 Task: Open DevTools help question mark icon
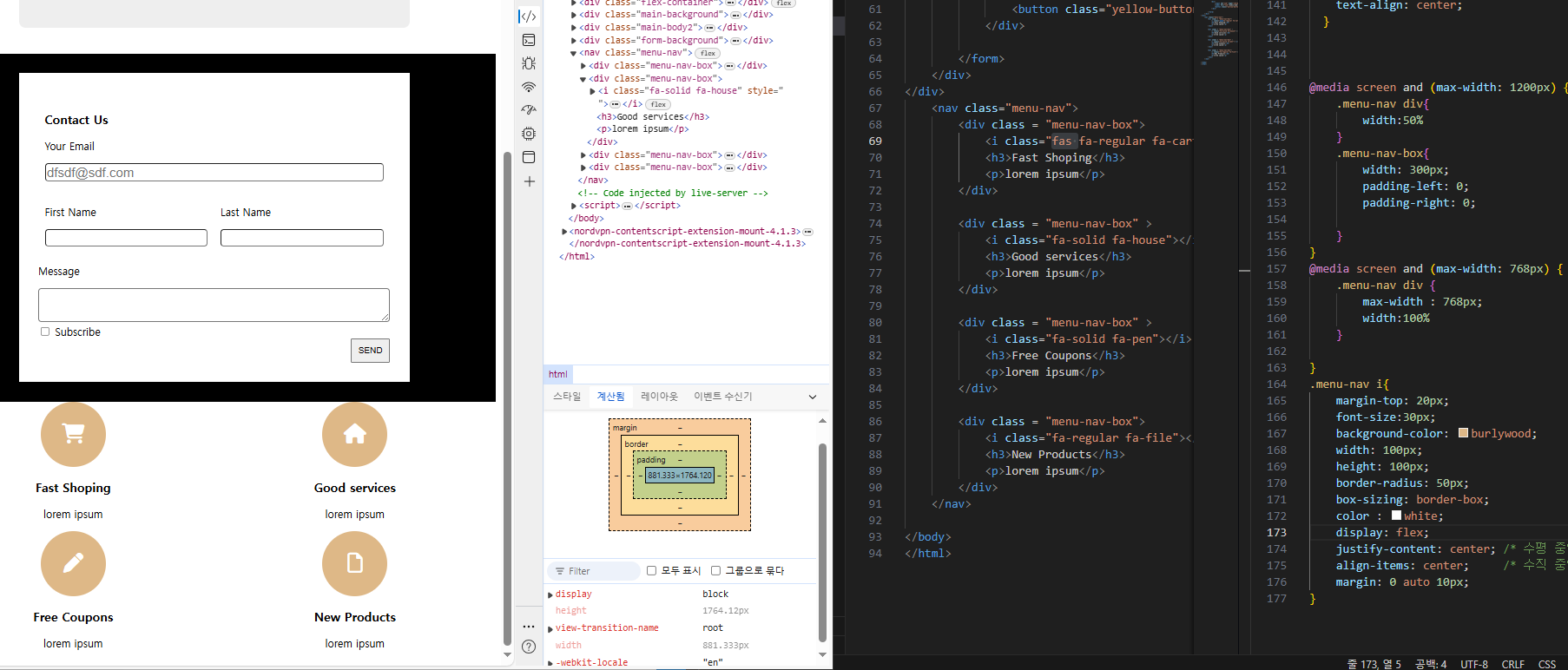point(529,647)
